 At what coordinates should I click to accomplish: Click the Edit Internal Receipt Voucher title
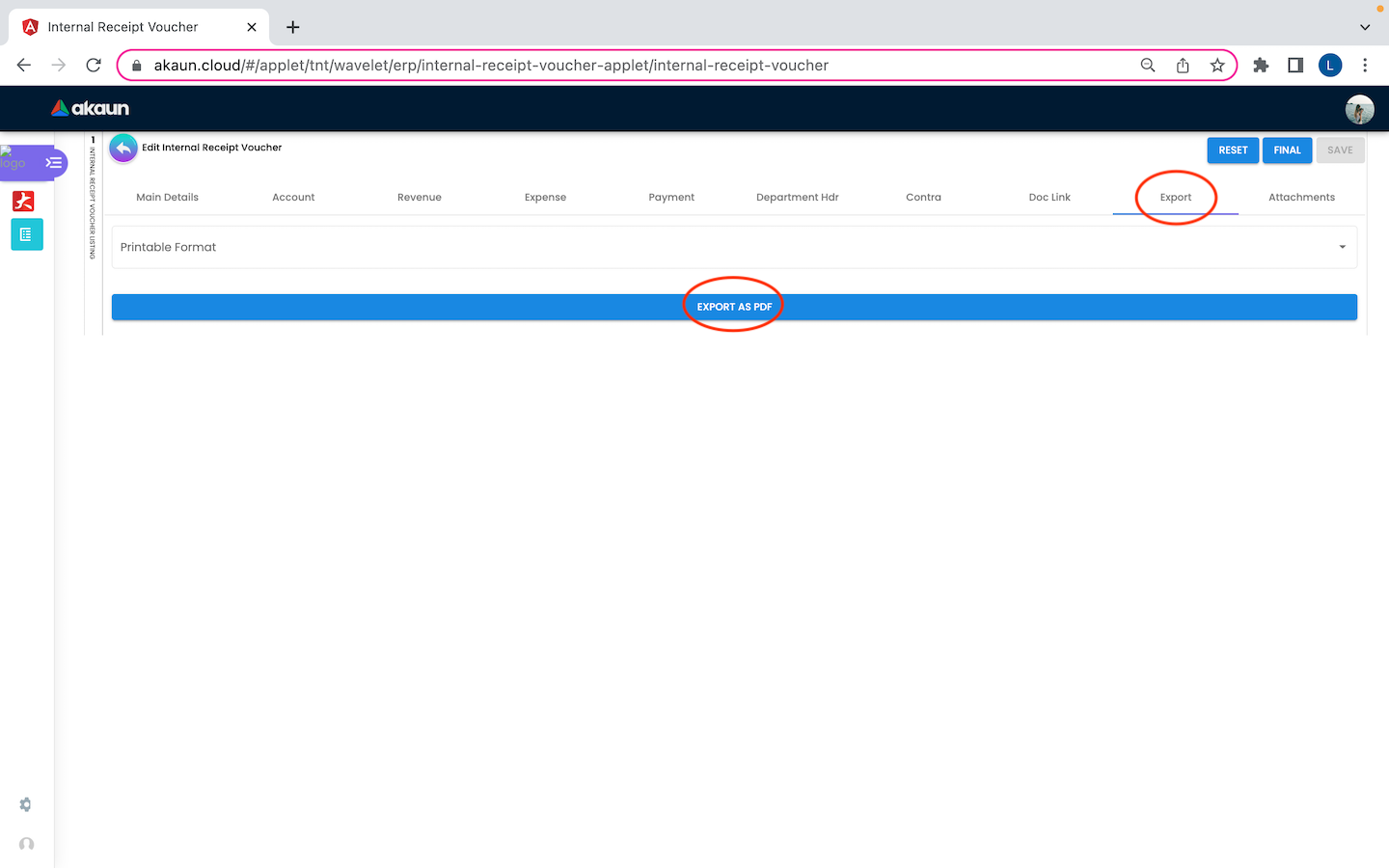click(x=212, y=148)
